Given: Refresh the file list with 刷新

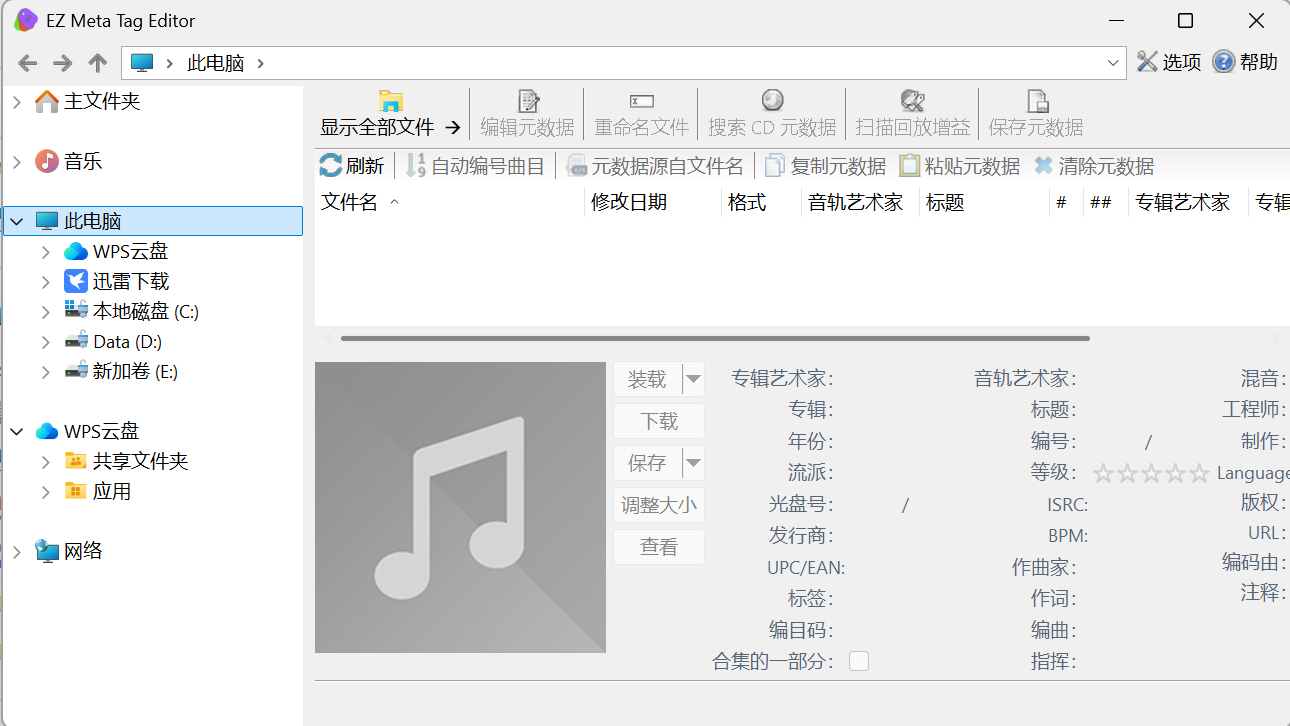Looking at the screenshot, I should [x=352, y=165].
